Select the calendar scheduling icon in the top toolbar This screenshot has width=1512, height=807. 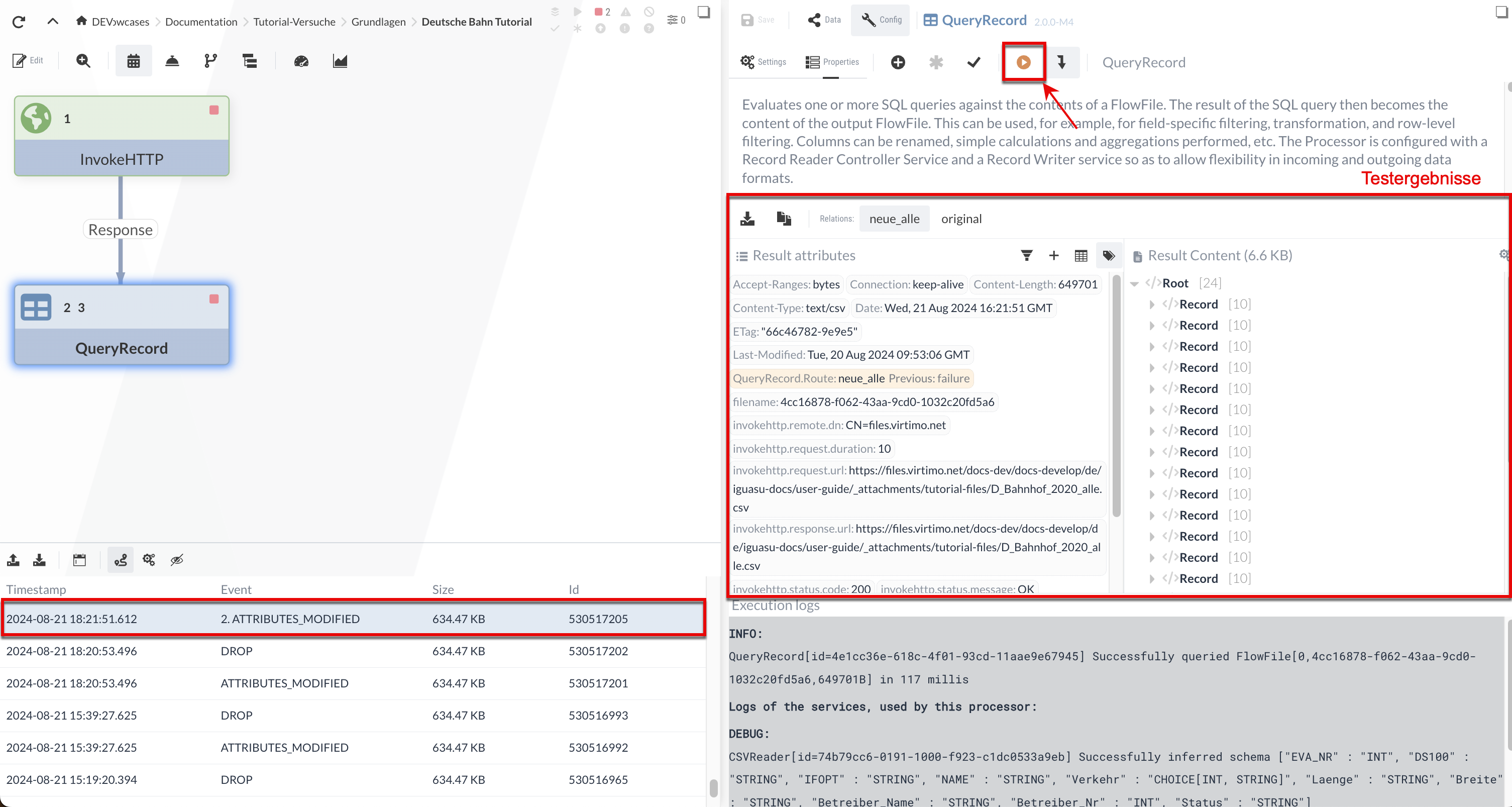pyautogui.click(x=133, y=60)
